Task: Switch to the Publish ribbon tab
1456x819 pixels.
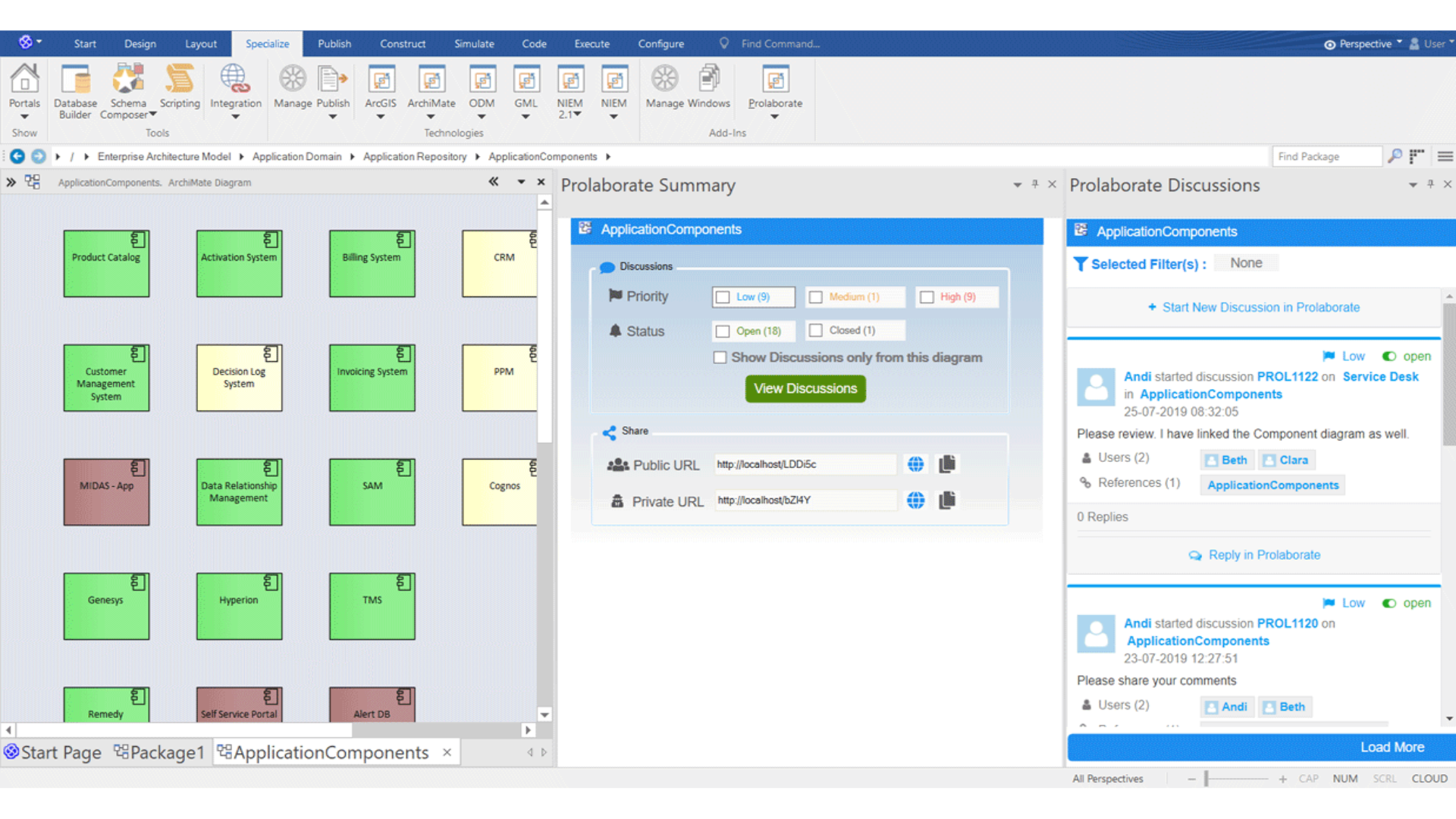Action: (334, 43)
